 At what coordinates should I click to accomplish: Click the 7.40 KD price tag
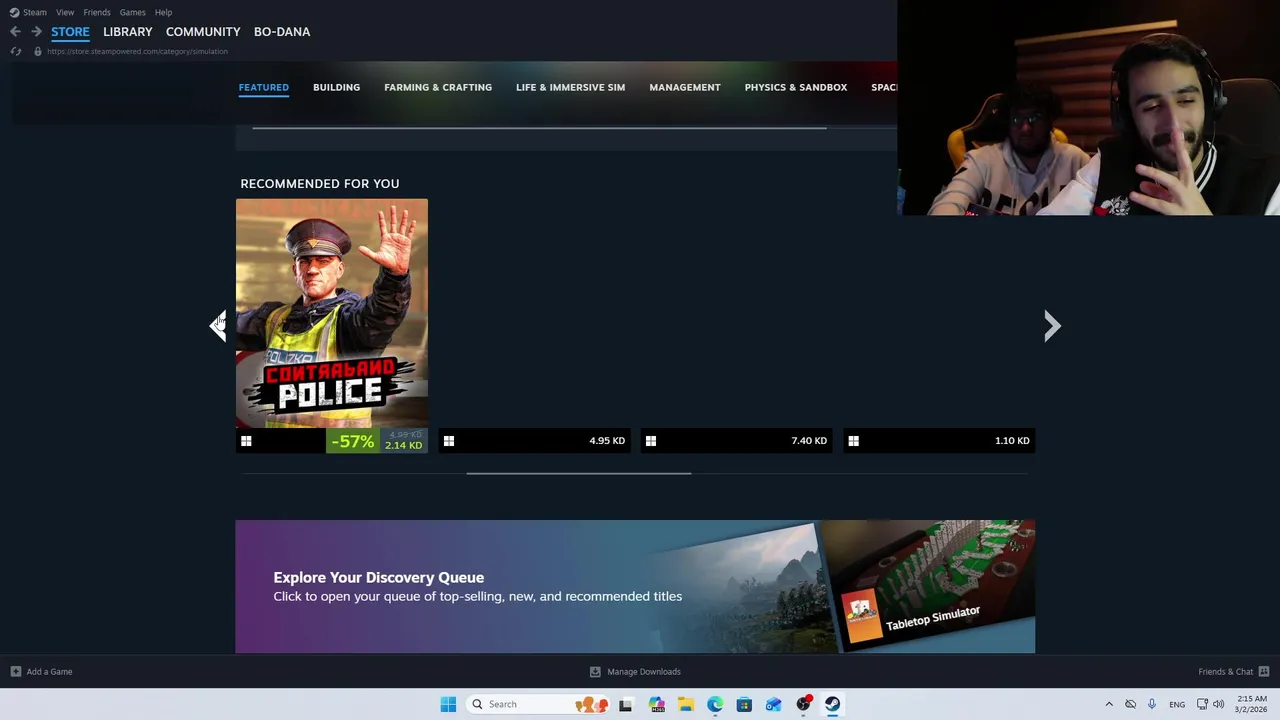809,441
